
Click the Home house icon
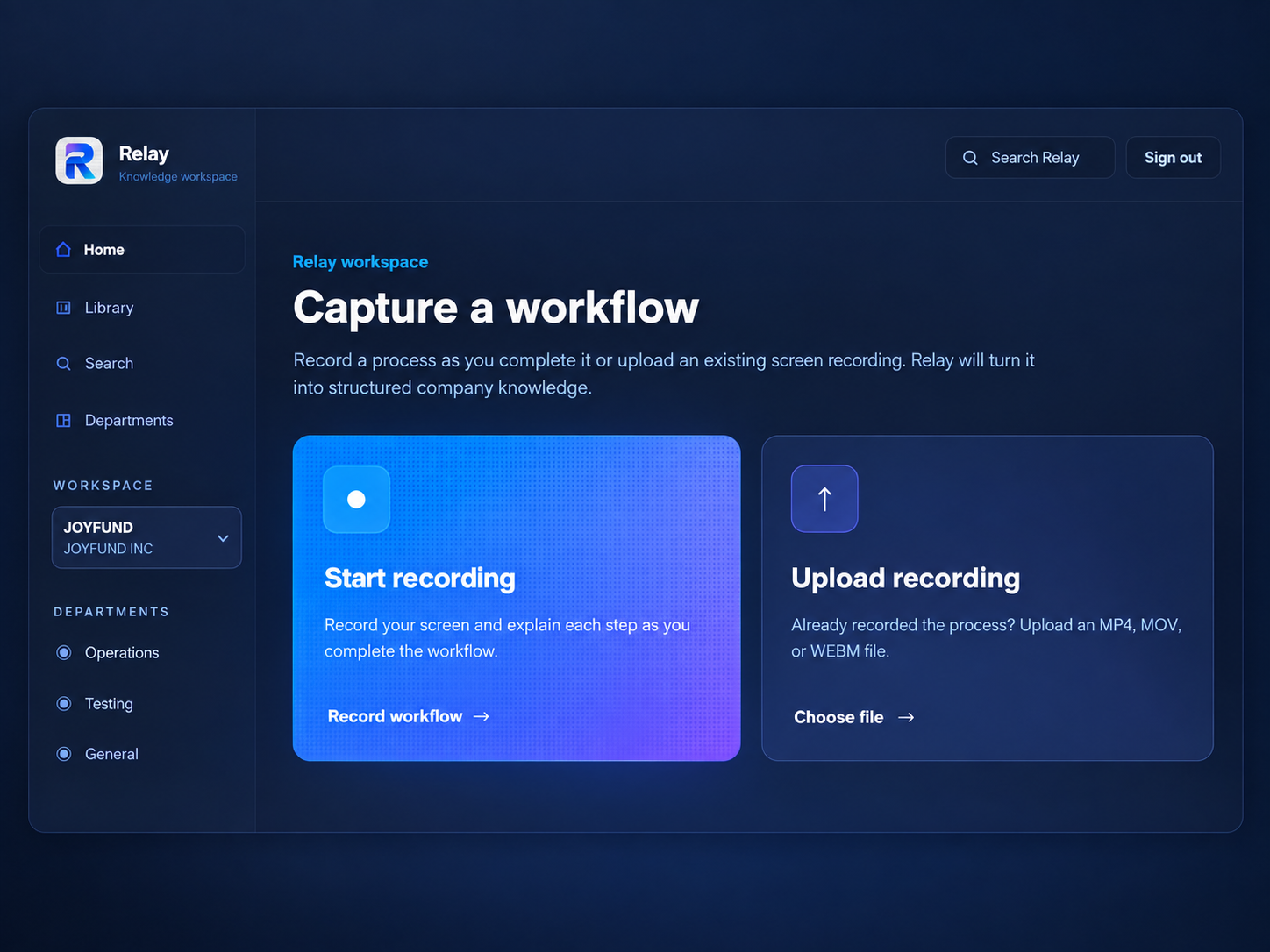63,250
